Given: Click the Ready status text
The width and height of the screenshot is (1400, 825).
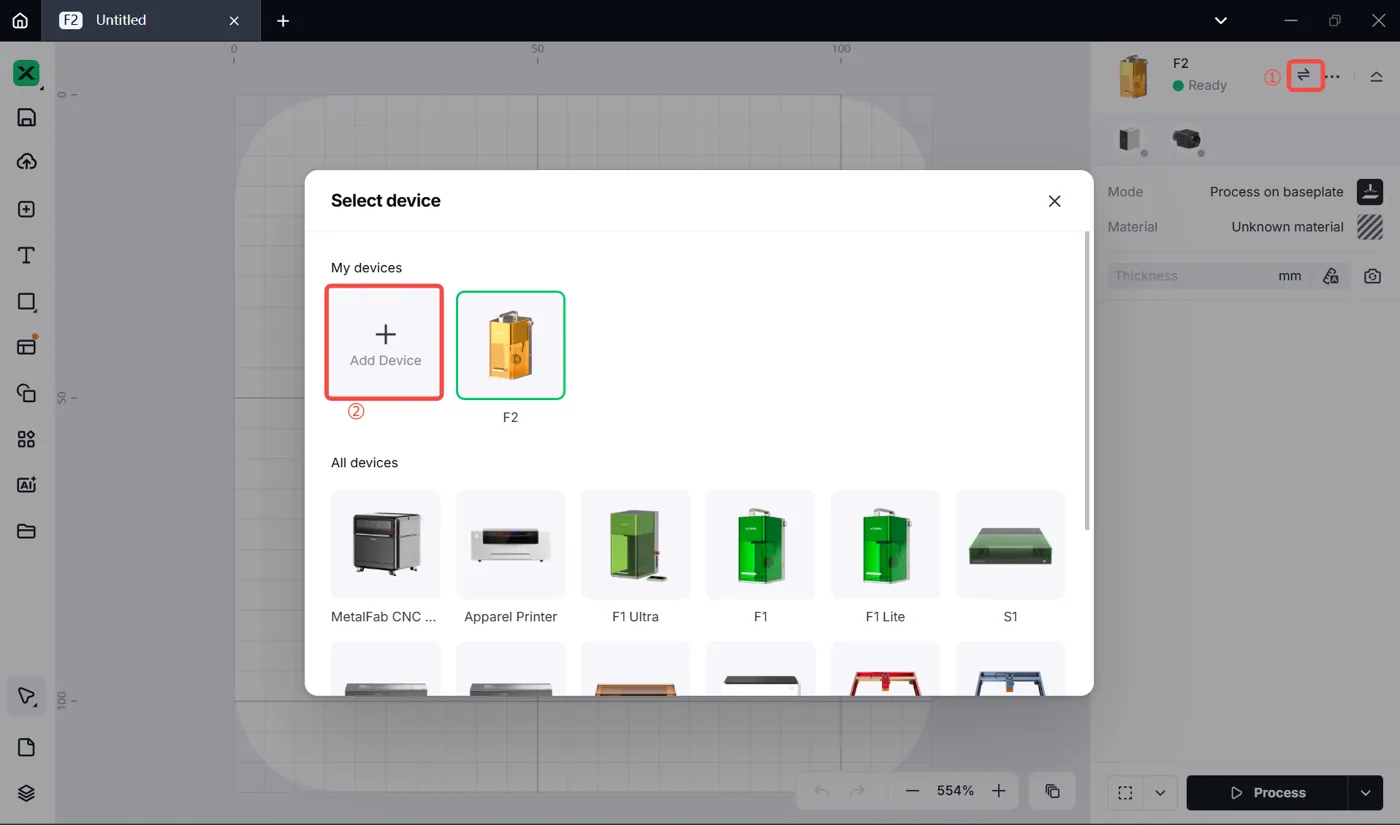Looking at the screenshot, I should (1207, 85).
